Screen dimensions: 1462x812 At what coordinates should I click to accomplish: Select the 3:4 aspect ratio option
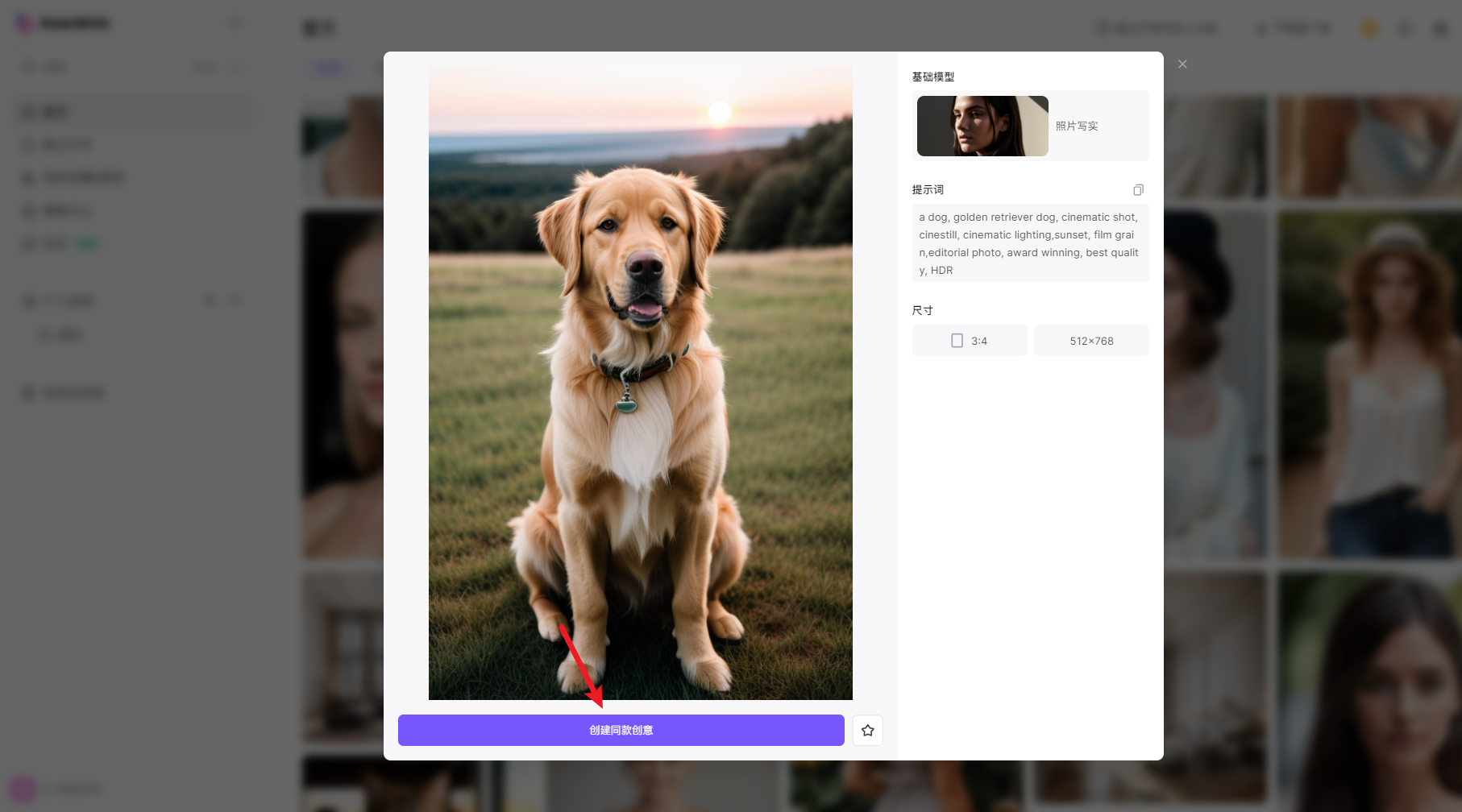[x=970, y=341]
